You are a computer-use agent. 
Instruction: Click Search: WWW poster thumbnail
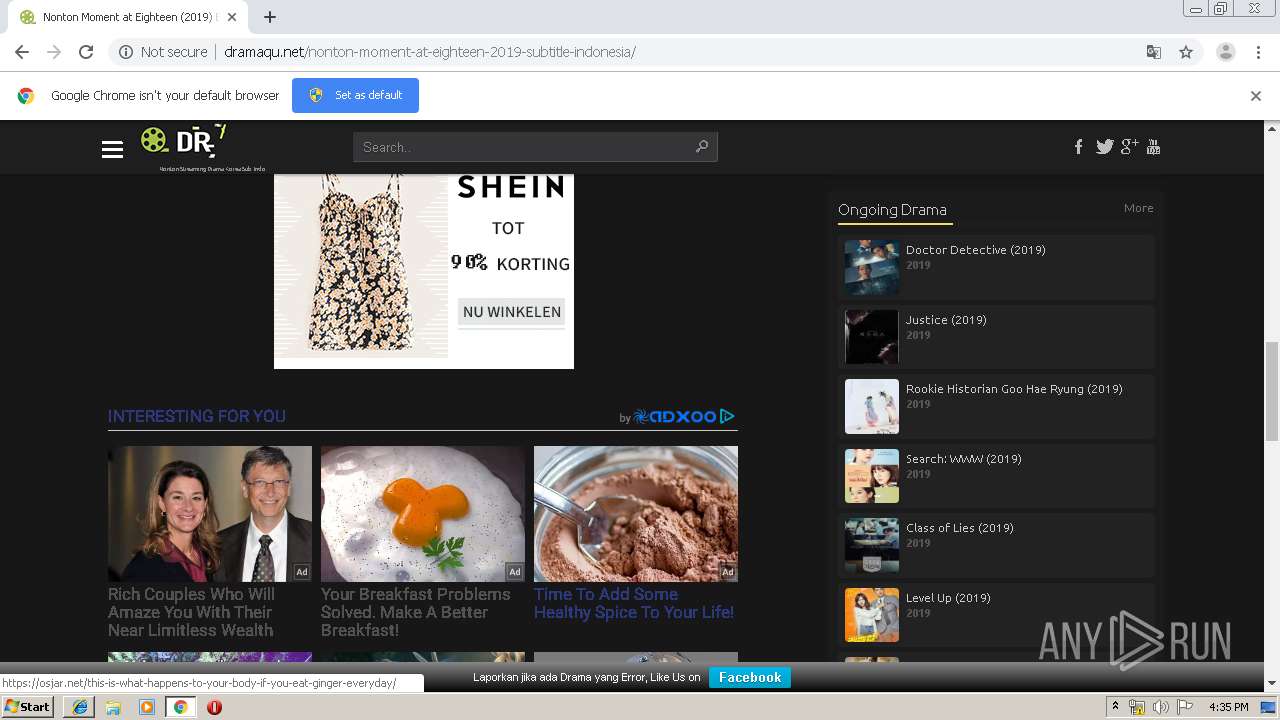coord(871,476)
